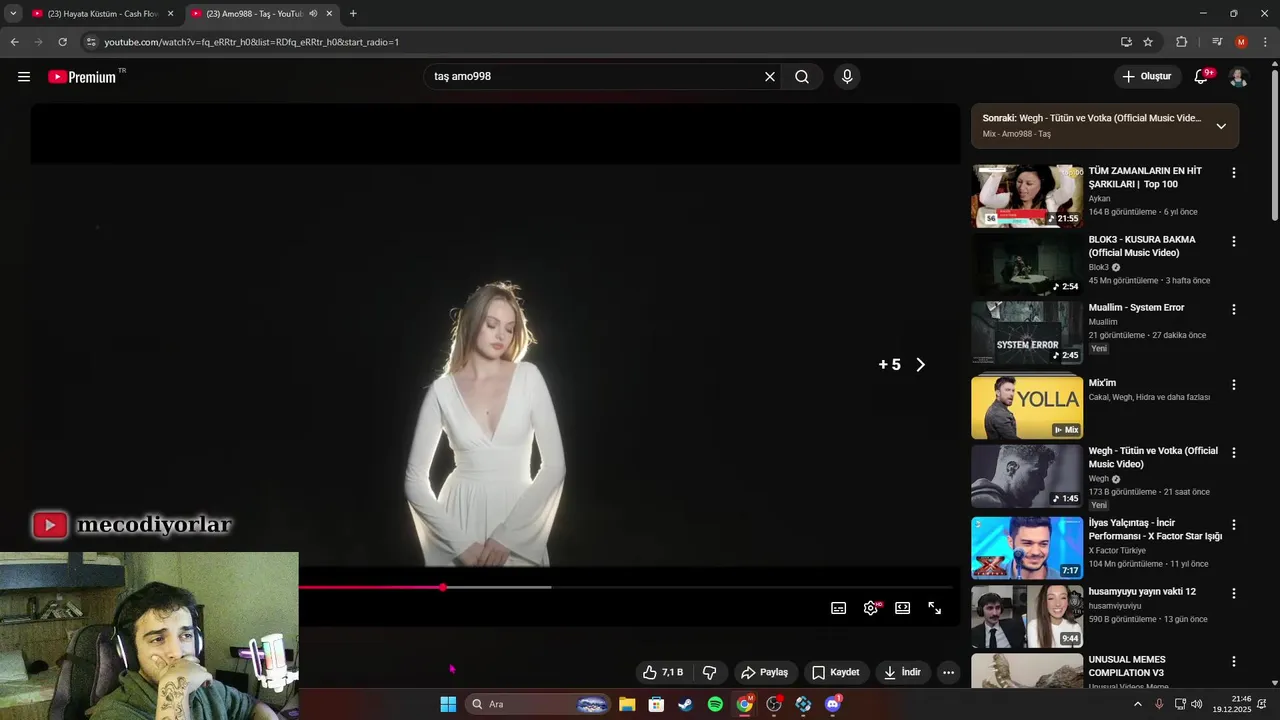Open the Muallim - System Error video title
This screenshot has height=720, width=1280.
pos(1136,308)
